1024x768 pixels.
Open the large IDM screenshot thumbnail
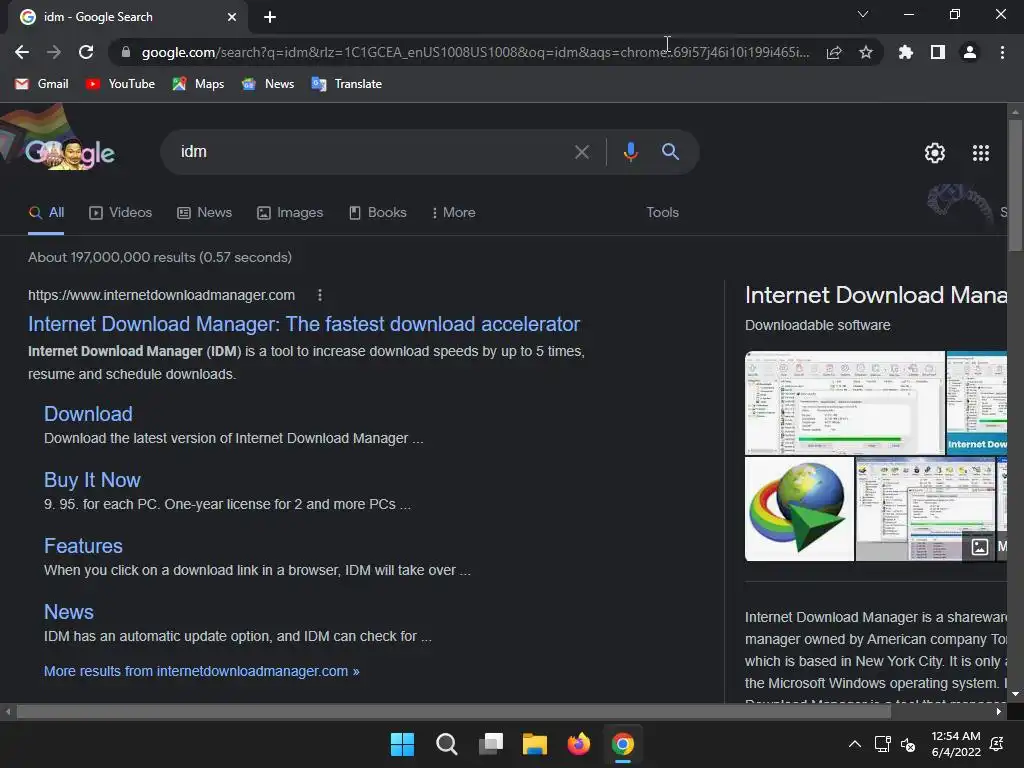(x=844, y=402)
